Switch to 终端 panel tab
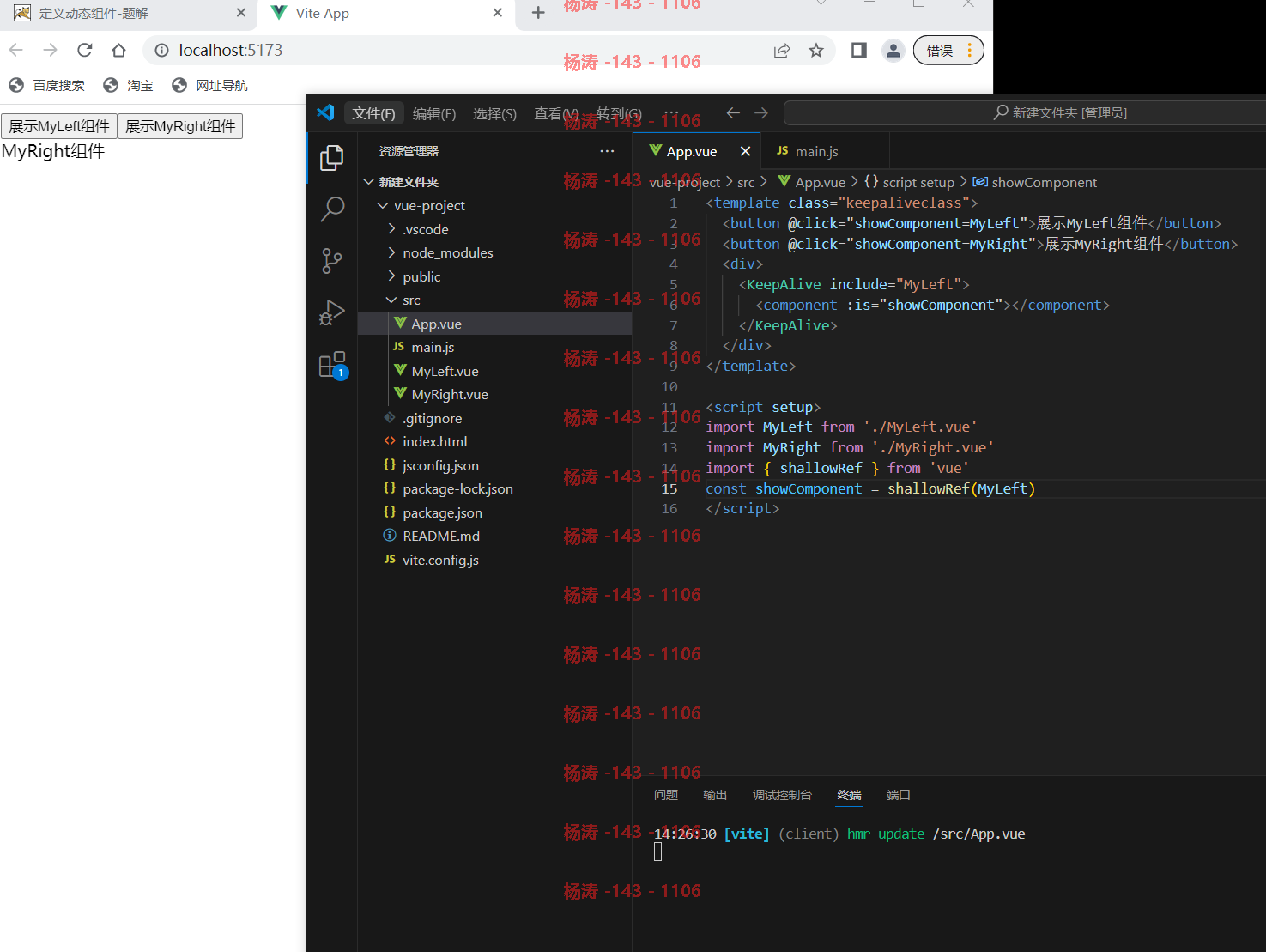 tap(849, 795)
